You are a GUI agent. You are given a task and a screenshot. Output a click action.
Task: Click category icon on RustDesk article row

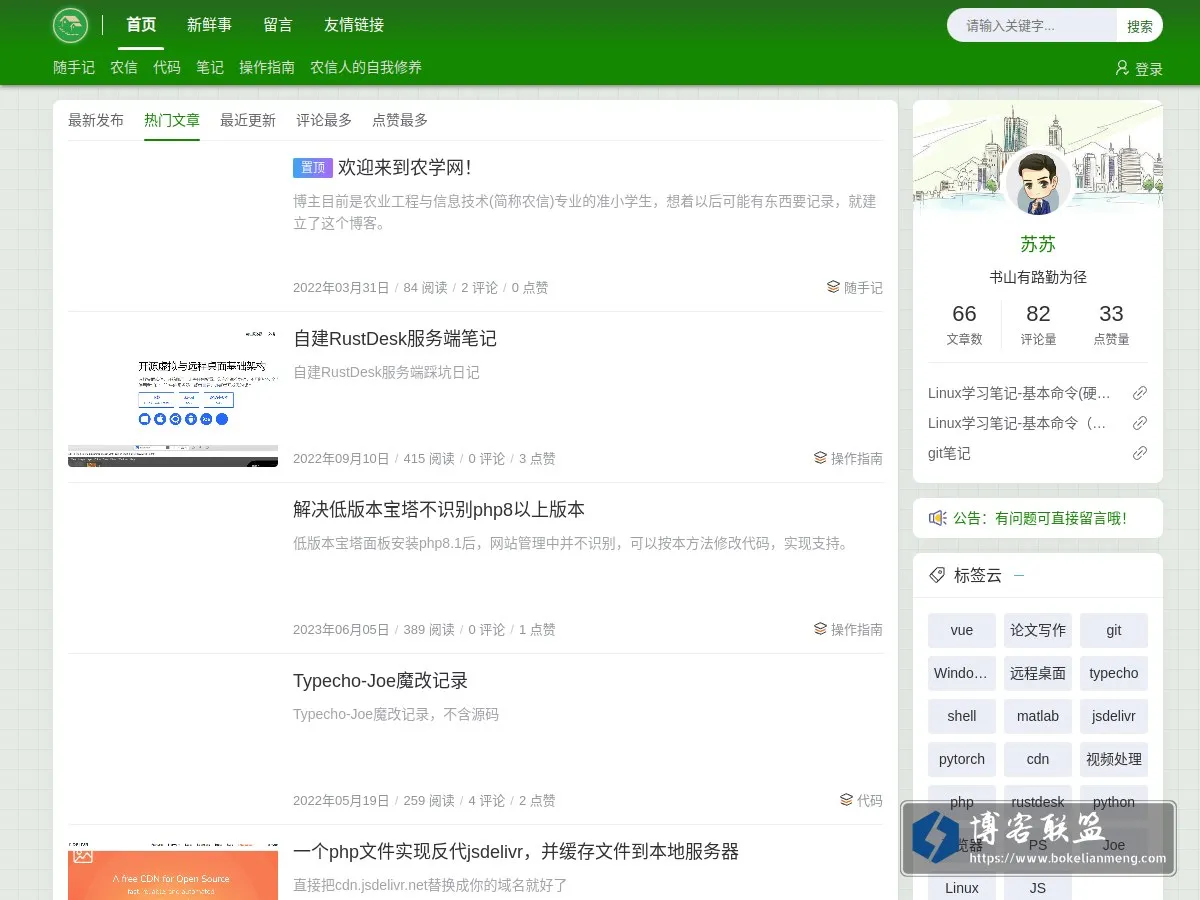click(x=820, y=458)
